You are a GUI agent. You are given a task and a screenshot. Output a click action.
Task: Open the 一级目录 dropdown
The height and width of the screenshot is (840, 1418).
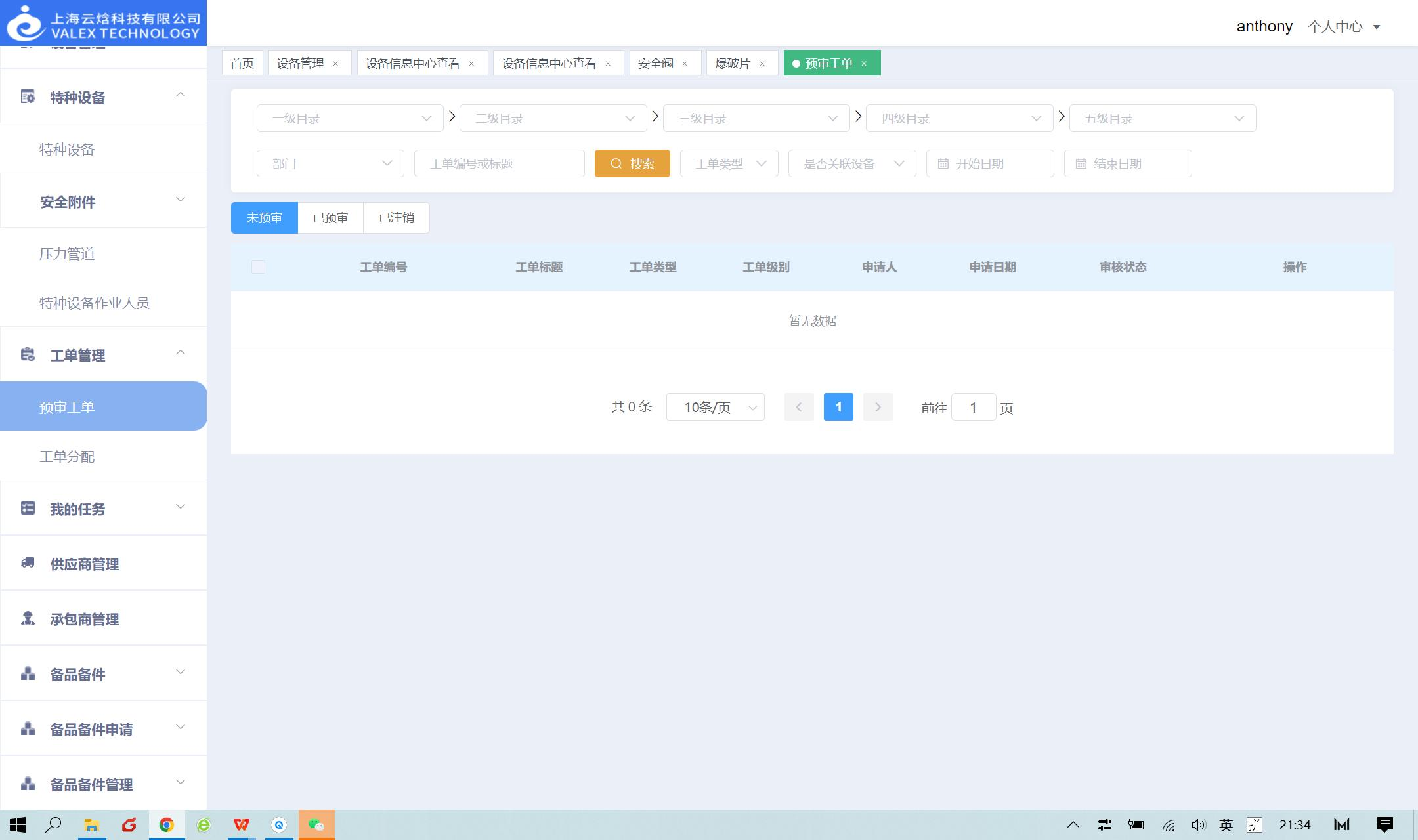pyautogui.click(x=350, y=118)
